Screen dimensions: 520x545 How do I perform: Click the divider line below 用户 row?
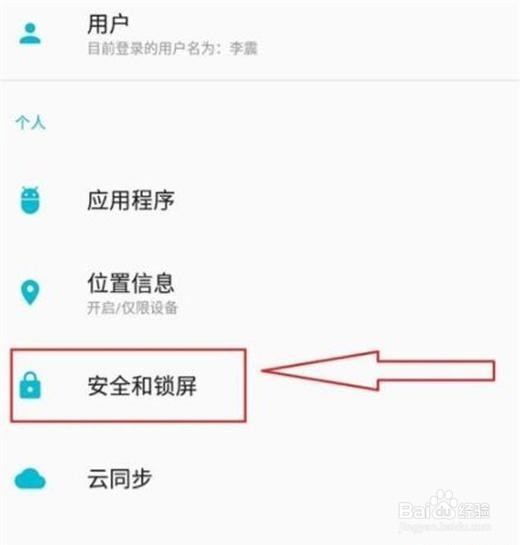coord(260,80)
